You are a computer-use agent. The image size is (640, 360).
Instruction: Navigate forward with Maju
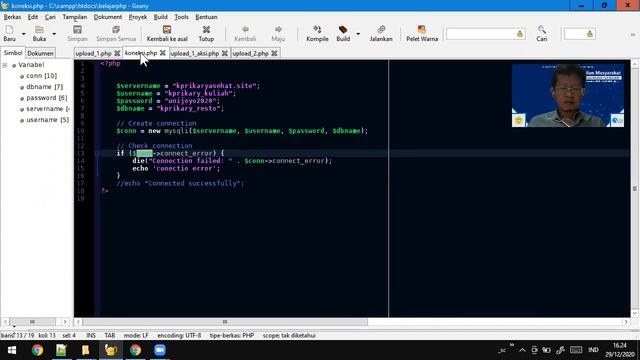[278, 33]
